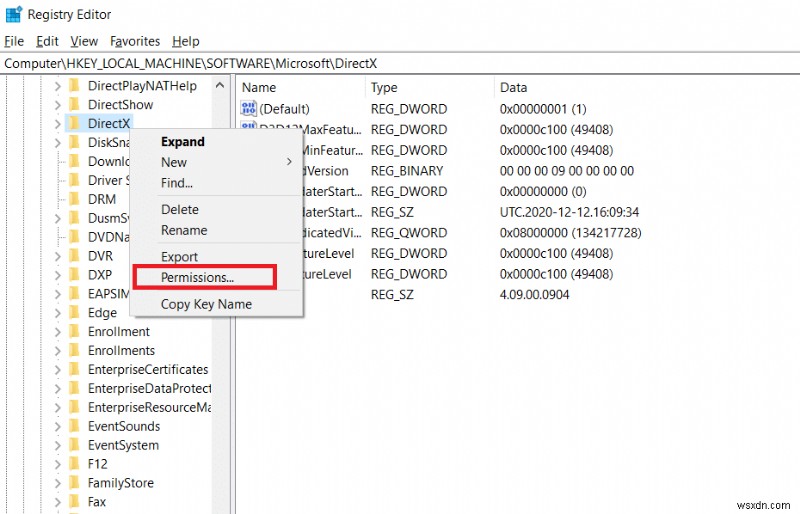The height and width of the screenshot is (514, 800).
Task: Click the tree scrollbar up arrow
Action: pos(220,85)
